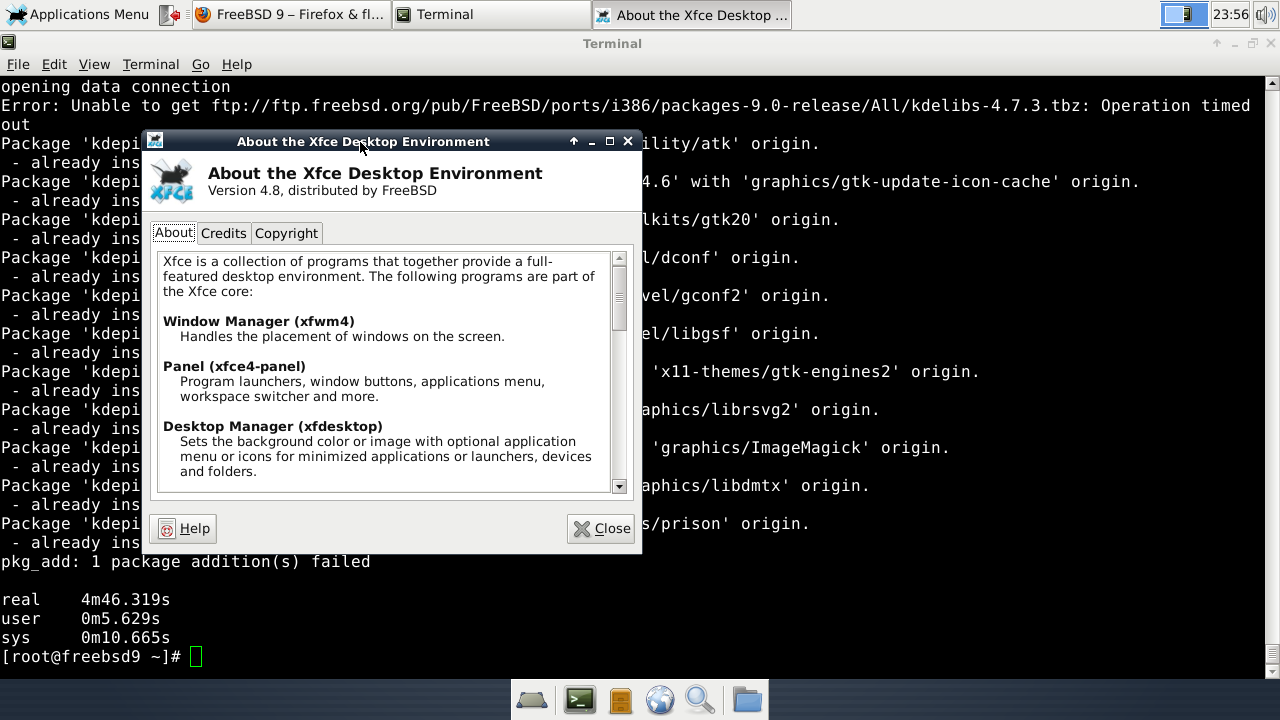Select the About the Xfce Desktop taskbar button
The width and height of the screenshot is (1280, 720).
pyautogui.click(x=691, y=15)
